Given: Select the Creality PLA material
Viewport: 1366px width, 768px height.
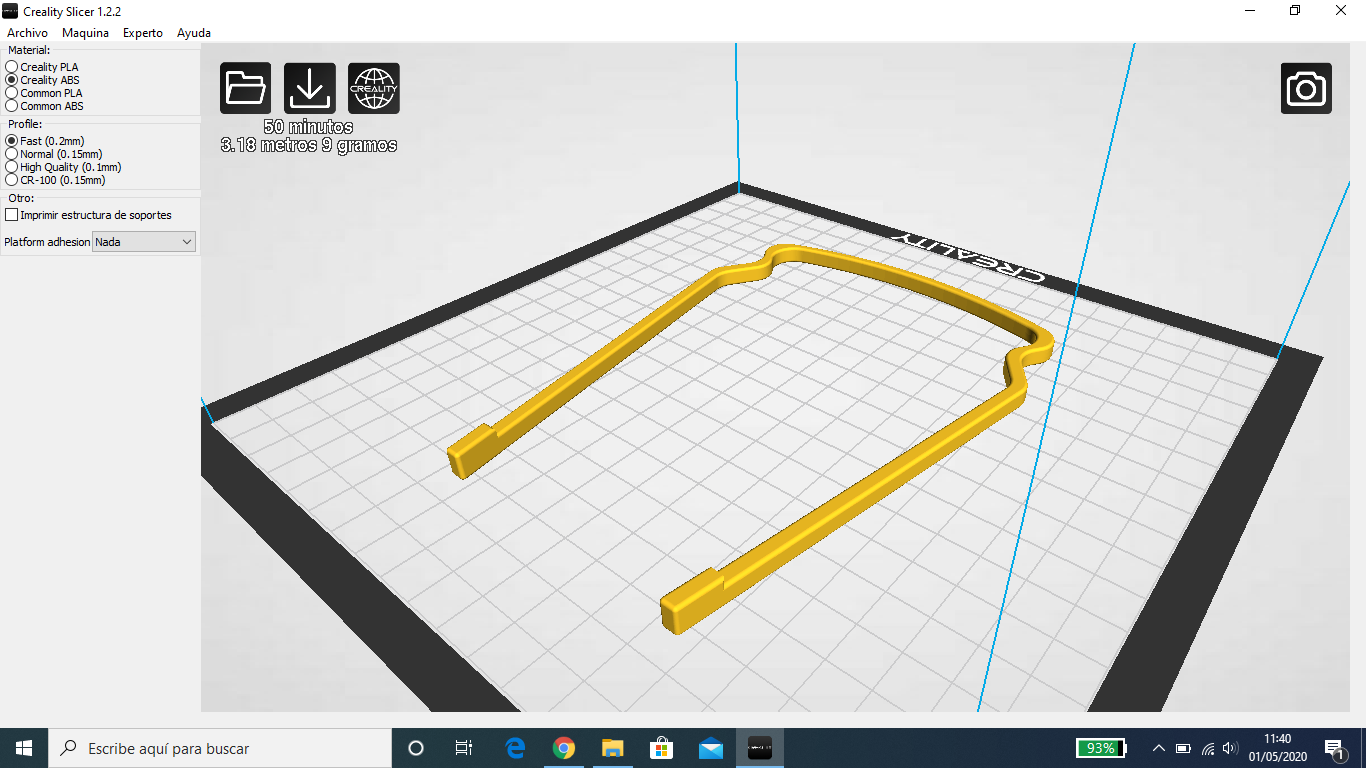Looking at the screenshot, I should click(12, 67).
